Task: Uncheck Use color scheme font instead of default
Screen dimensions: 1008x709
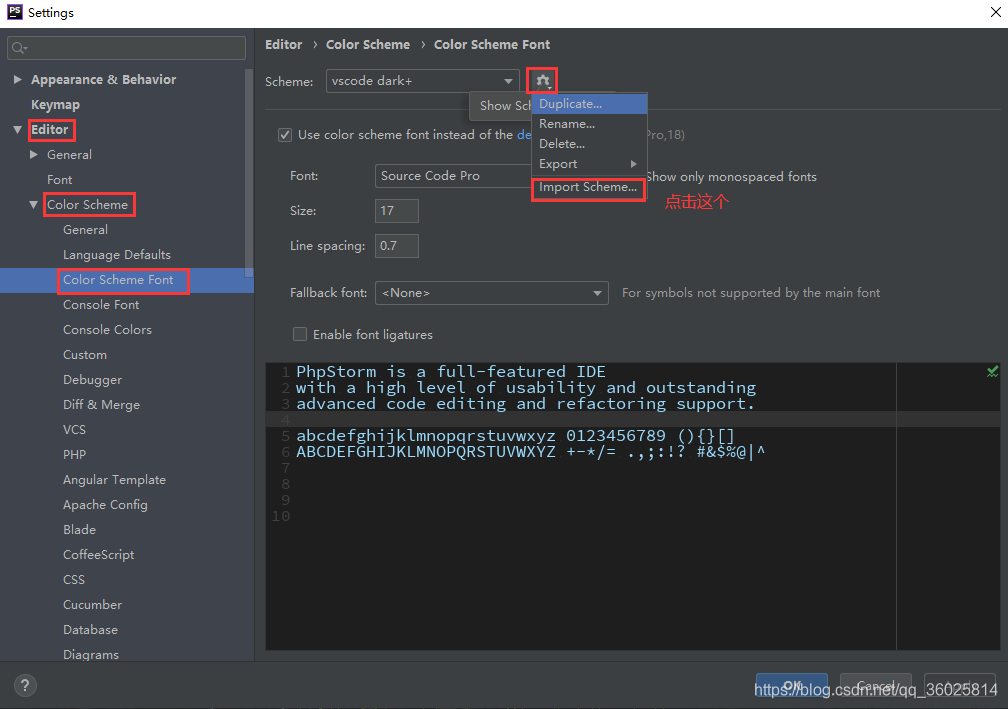Action: coord(285,134)
